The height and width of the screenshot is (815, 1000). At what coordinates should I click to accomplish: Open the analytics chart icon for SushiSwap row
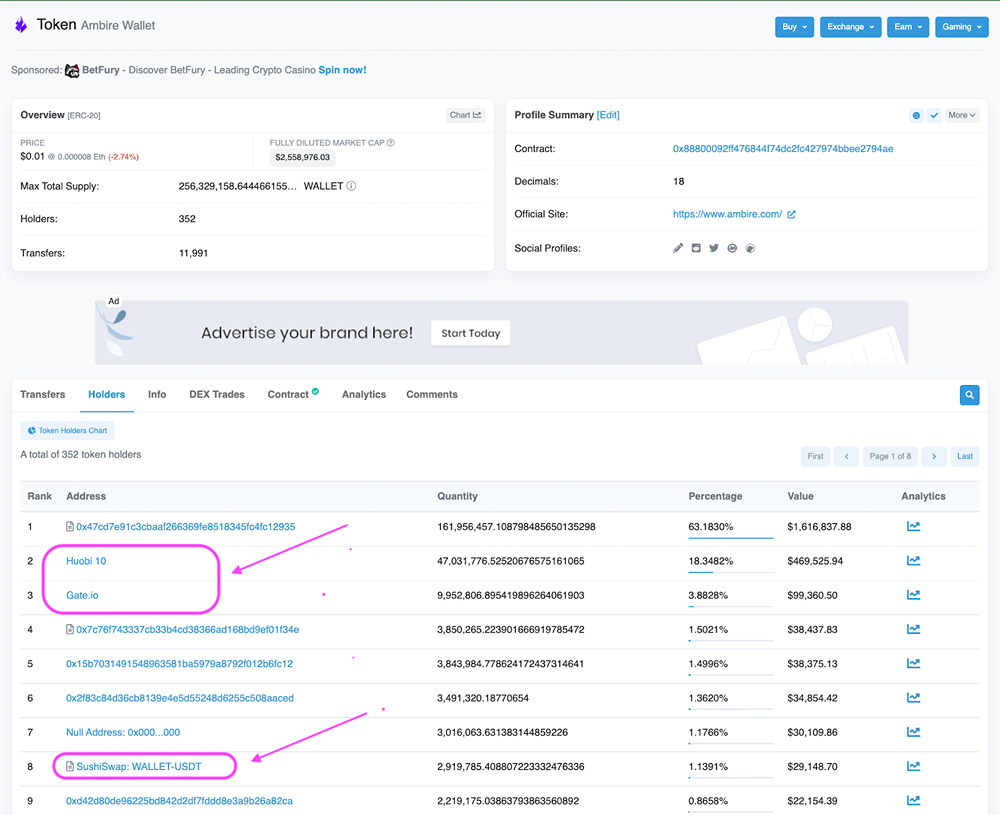tap(913, 767)
